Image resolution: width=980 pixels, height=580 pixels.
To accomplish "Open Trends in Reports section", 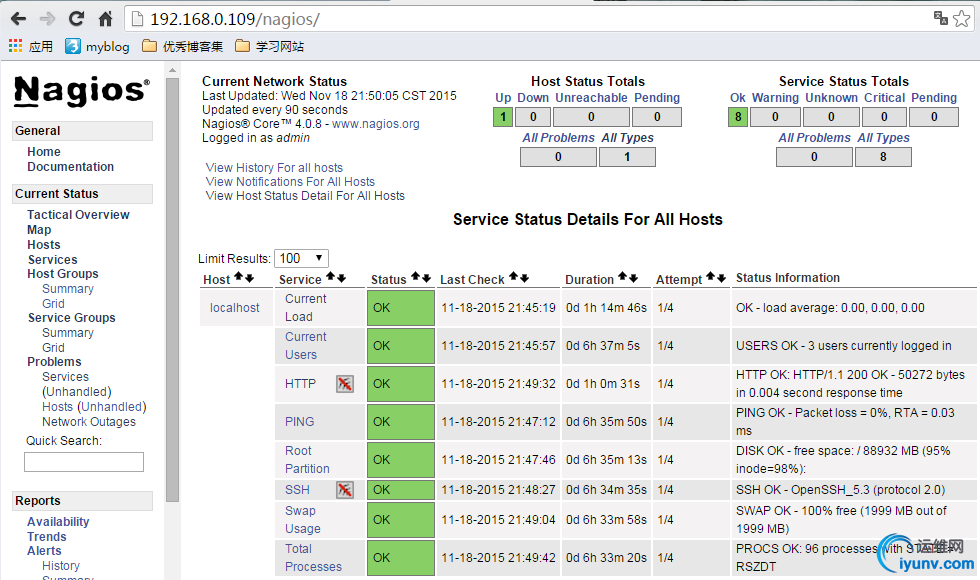I will 47,536.
